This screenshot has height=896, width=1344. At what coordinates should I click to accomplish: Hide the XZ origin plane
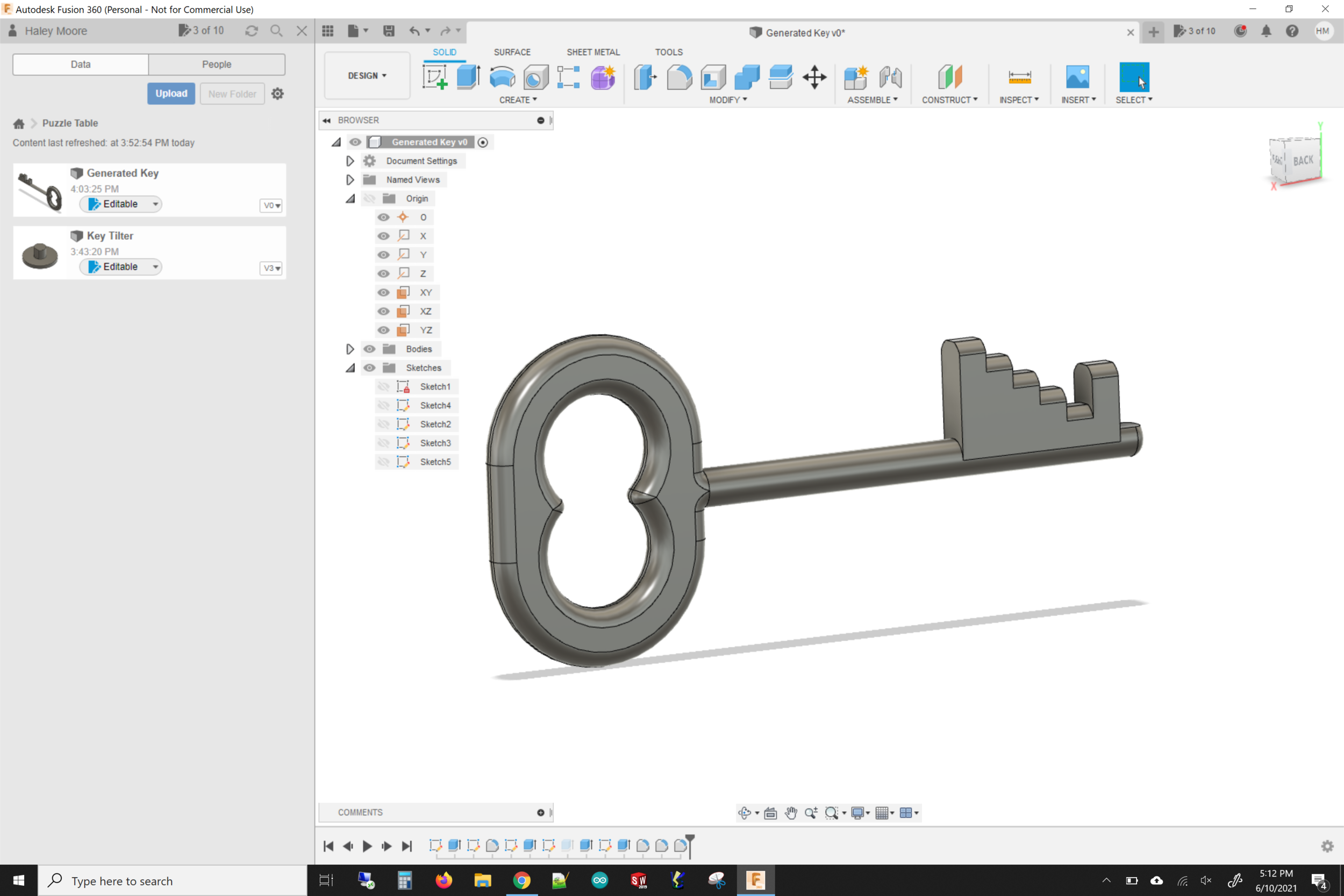(x=383, y=311)
